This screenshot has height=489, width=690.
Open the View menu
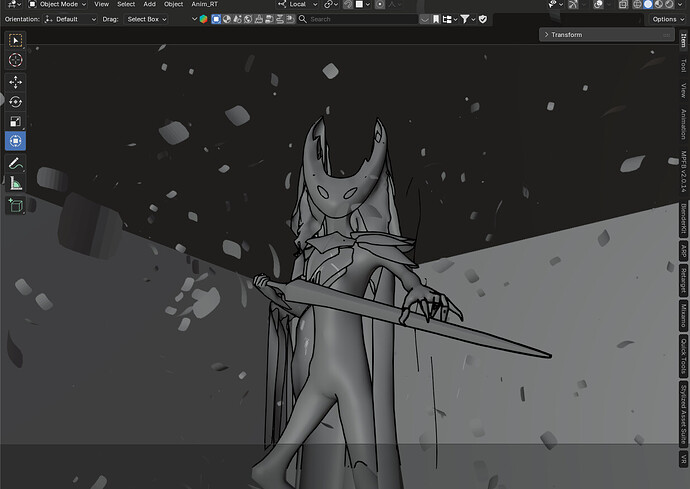(x=101, y=4)
